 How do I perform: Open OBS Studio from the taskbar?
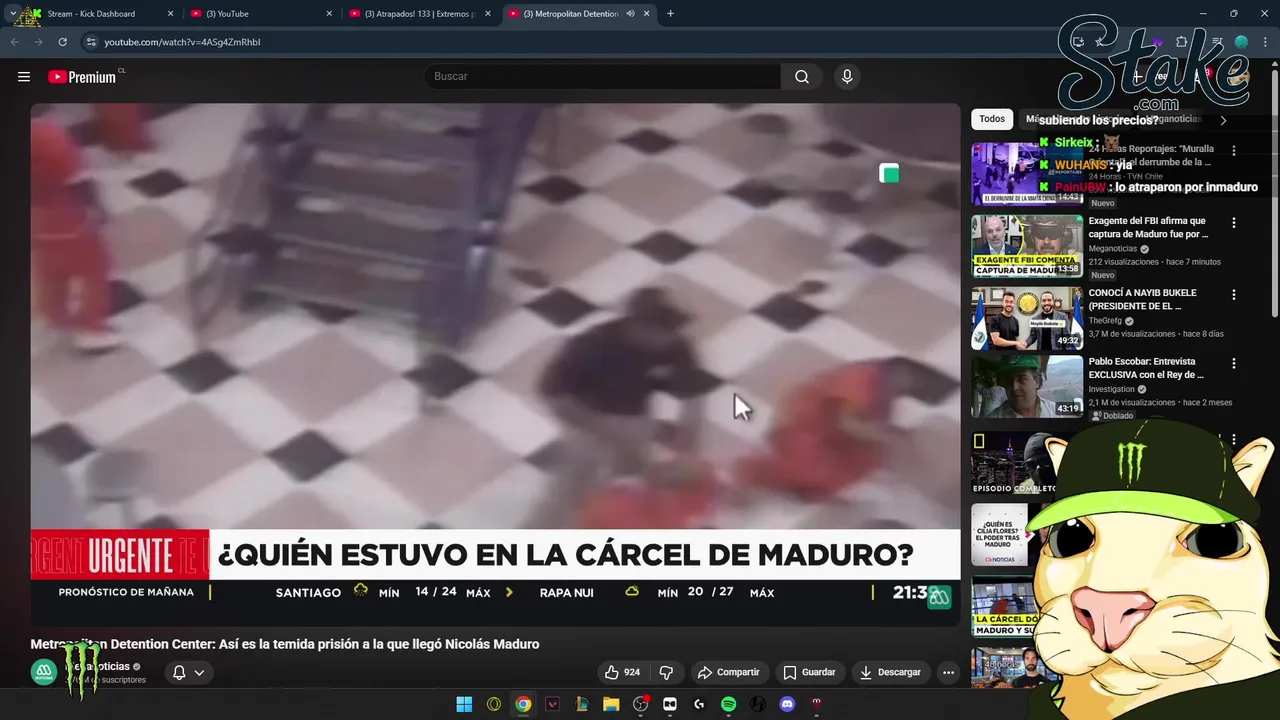[x=641, y=704]
